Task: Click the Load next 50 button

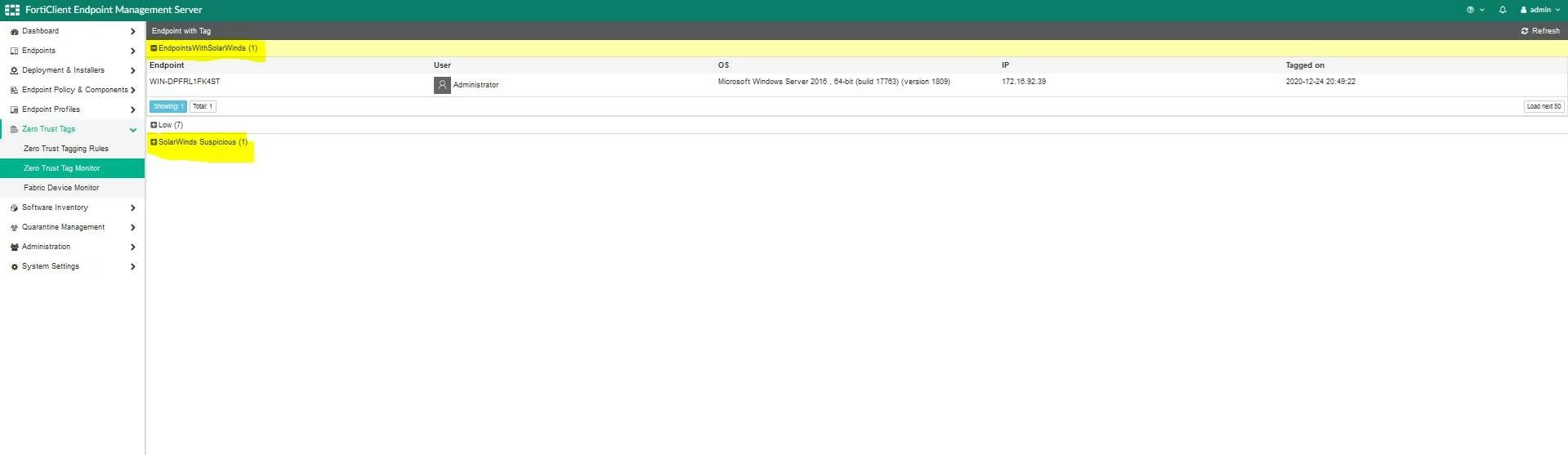Action: click(x=1544, y=106)
